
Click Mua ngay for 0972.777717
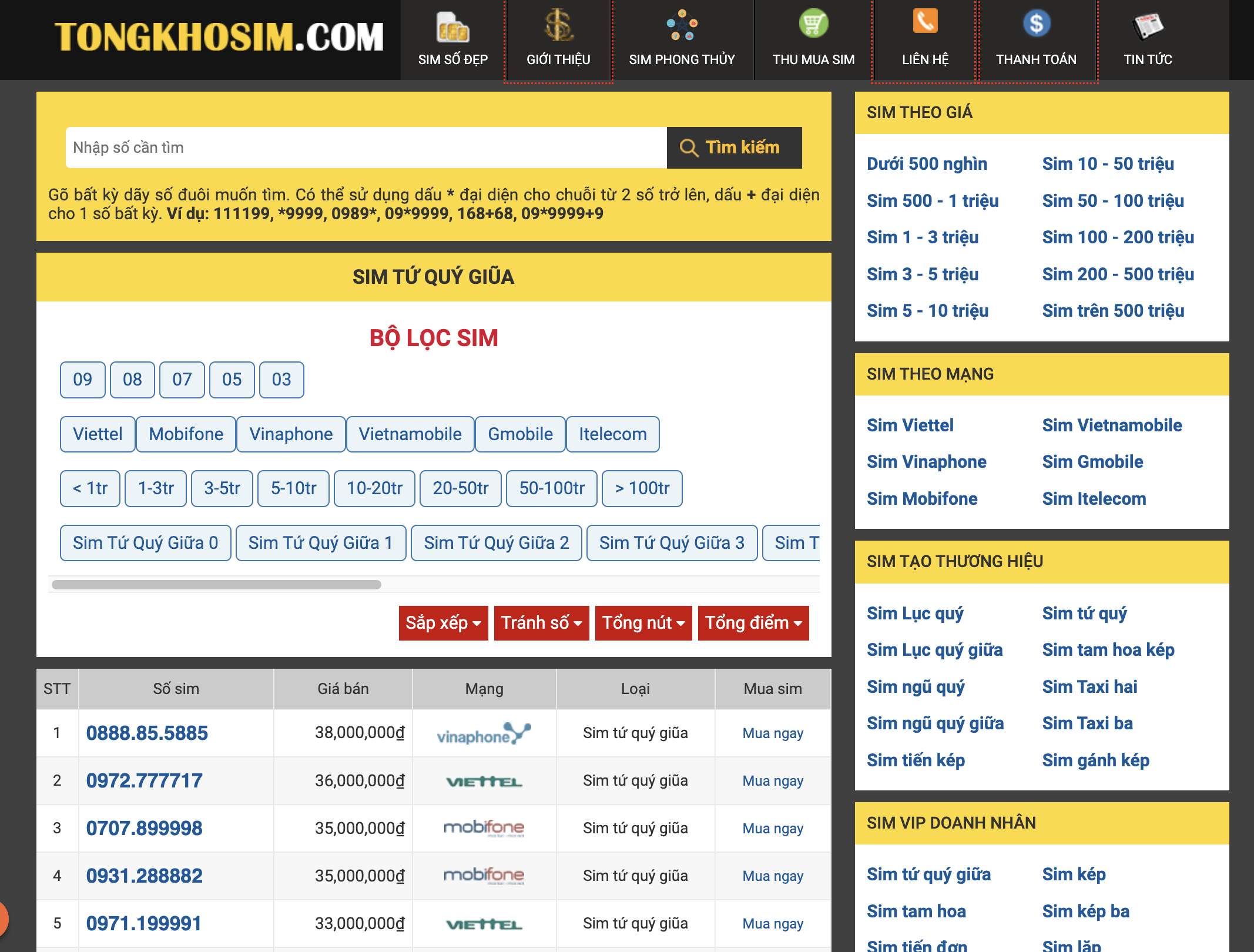click(x=772, y=781)
